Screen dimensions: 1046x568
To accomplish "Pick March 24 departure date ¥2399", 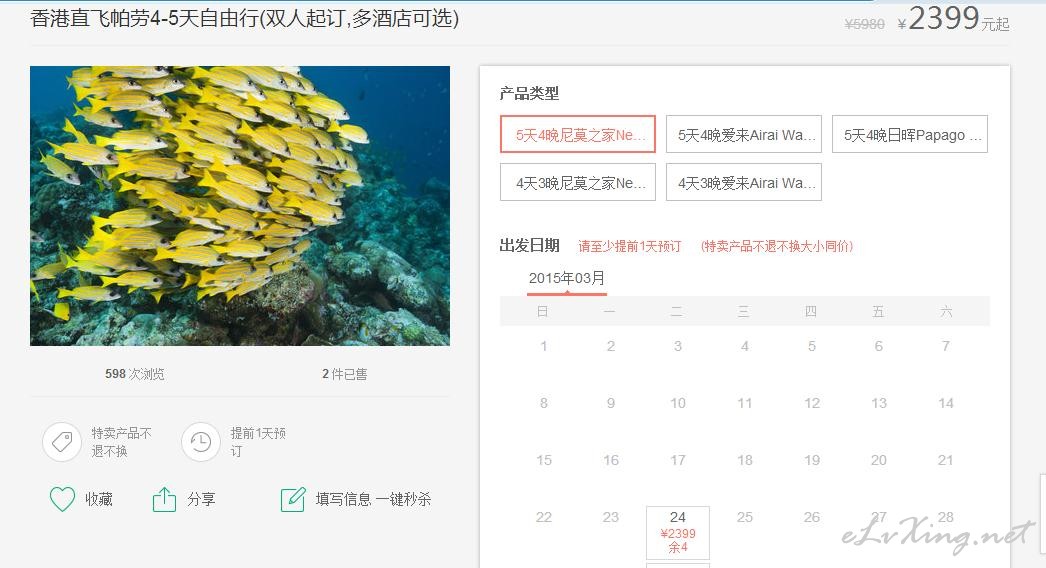I will click(x=678, y=532).
